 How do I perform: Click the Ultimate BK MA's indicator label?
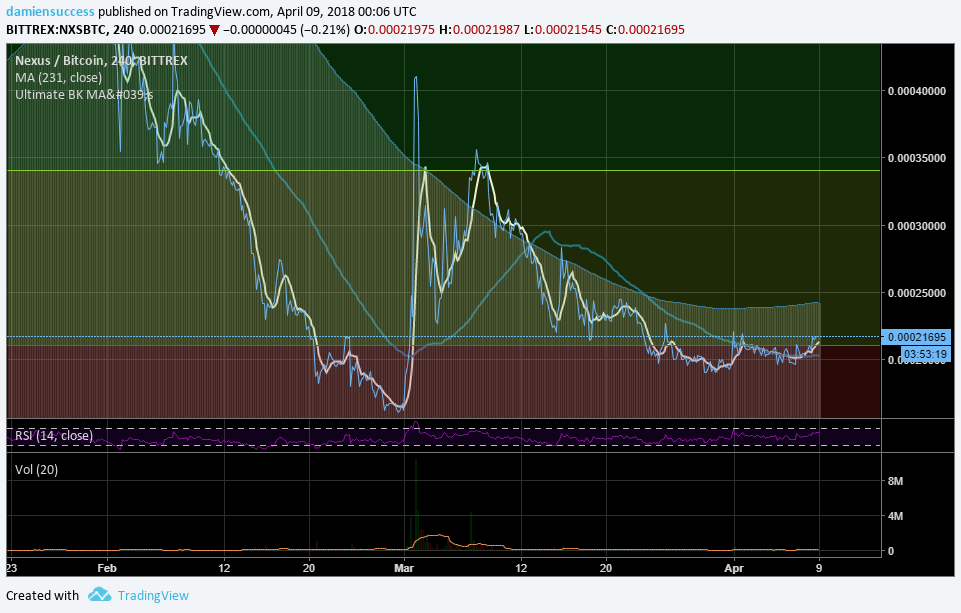pyautogui.click(x=84, y=94)
